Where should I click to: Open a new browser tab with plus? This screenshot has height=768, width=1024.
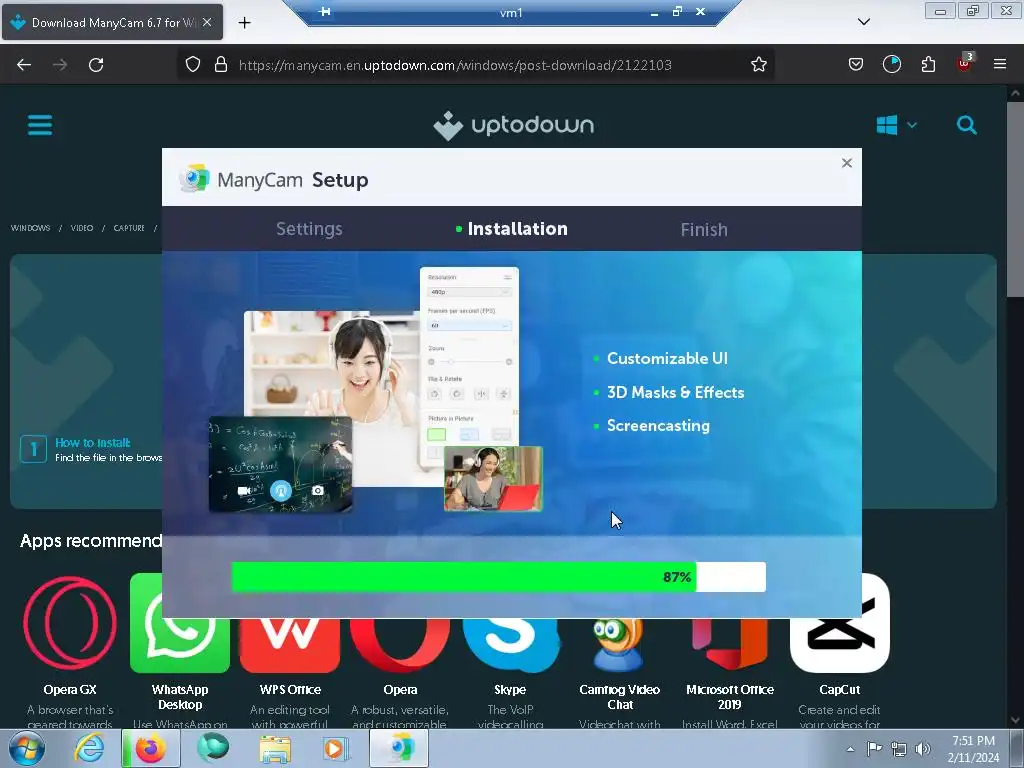[244, 23]
